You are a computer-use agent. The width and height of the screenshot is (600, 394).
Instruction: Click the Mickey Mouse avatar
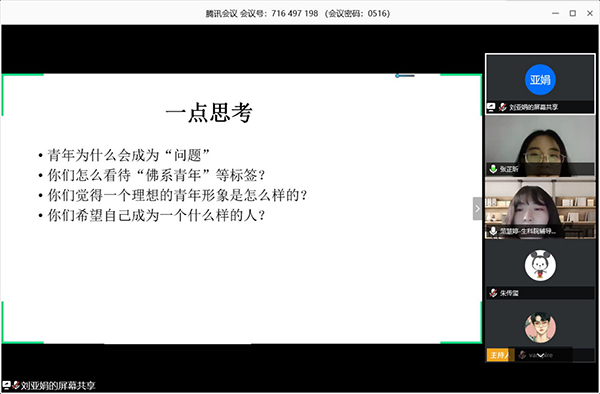pyautogui.click(x=540, y=265)
